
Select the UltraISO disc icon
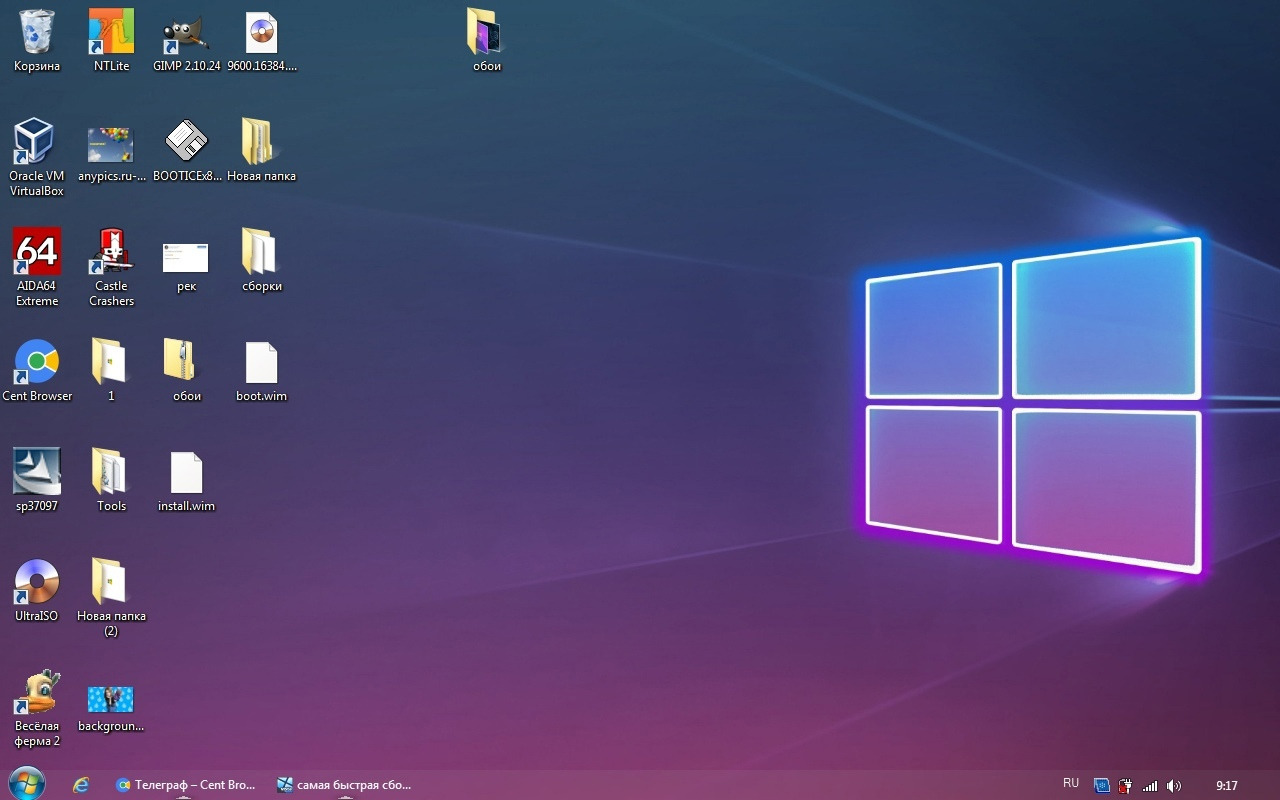tap(37, 582)
